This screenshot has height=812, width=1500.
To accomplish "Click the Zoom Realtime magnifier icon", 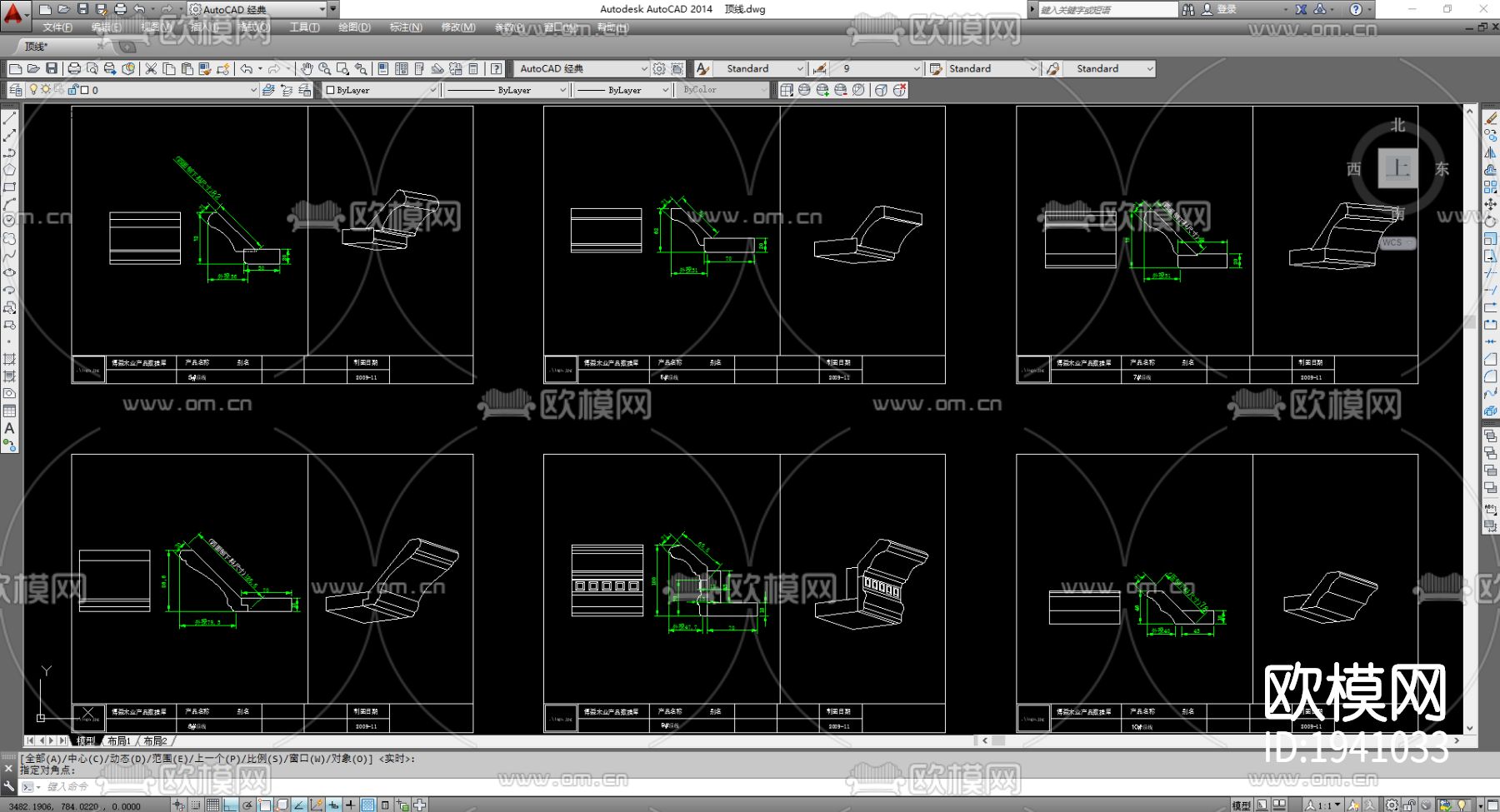I will point(324,68).
